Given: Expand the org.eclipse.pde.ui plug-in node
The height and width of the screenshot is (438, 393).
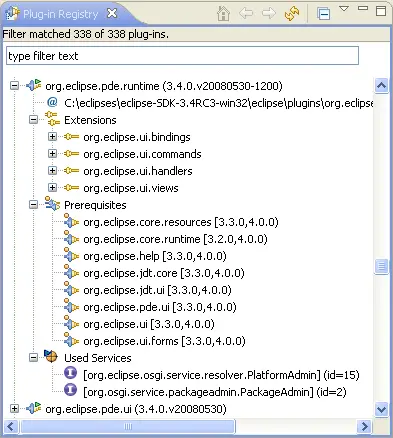Looking at the screenshot, I should coord(14,408).
